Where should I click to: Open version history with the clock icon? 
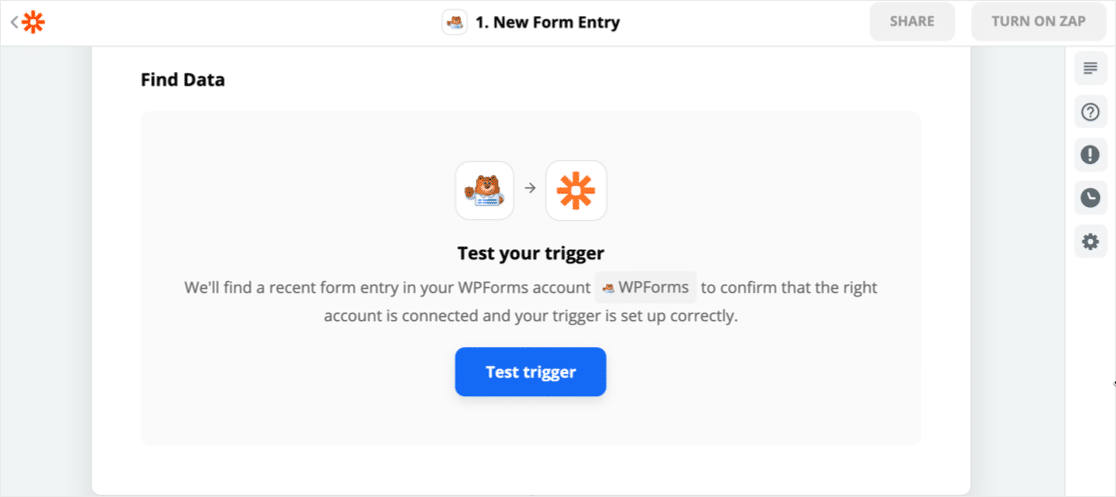click(x=1090, y=198)
